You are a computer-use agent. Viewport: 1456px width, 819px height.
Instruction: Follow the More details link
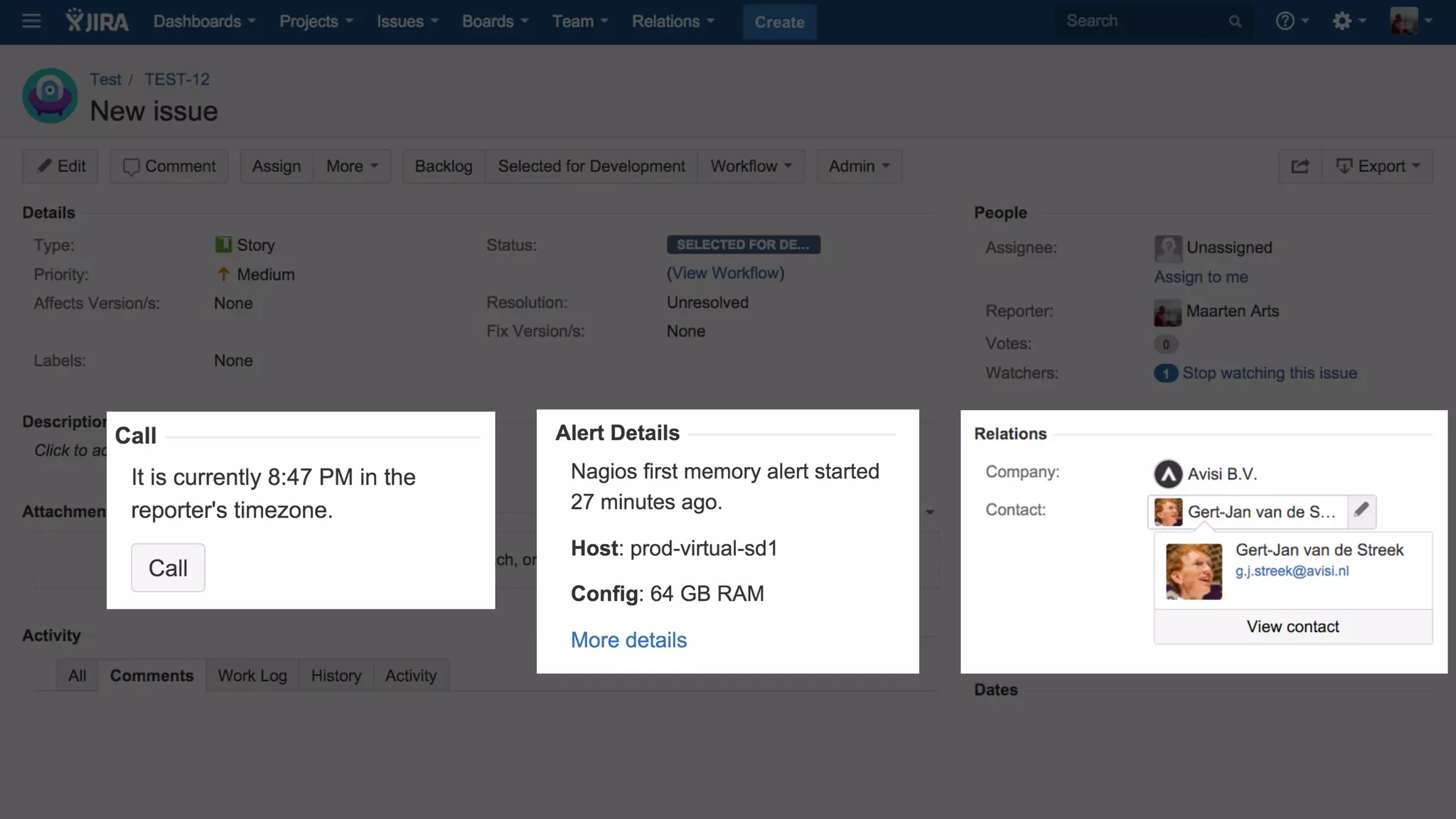[628, 640]
